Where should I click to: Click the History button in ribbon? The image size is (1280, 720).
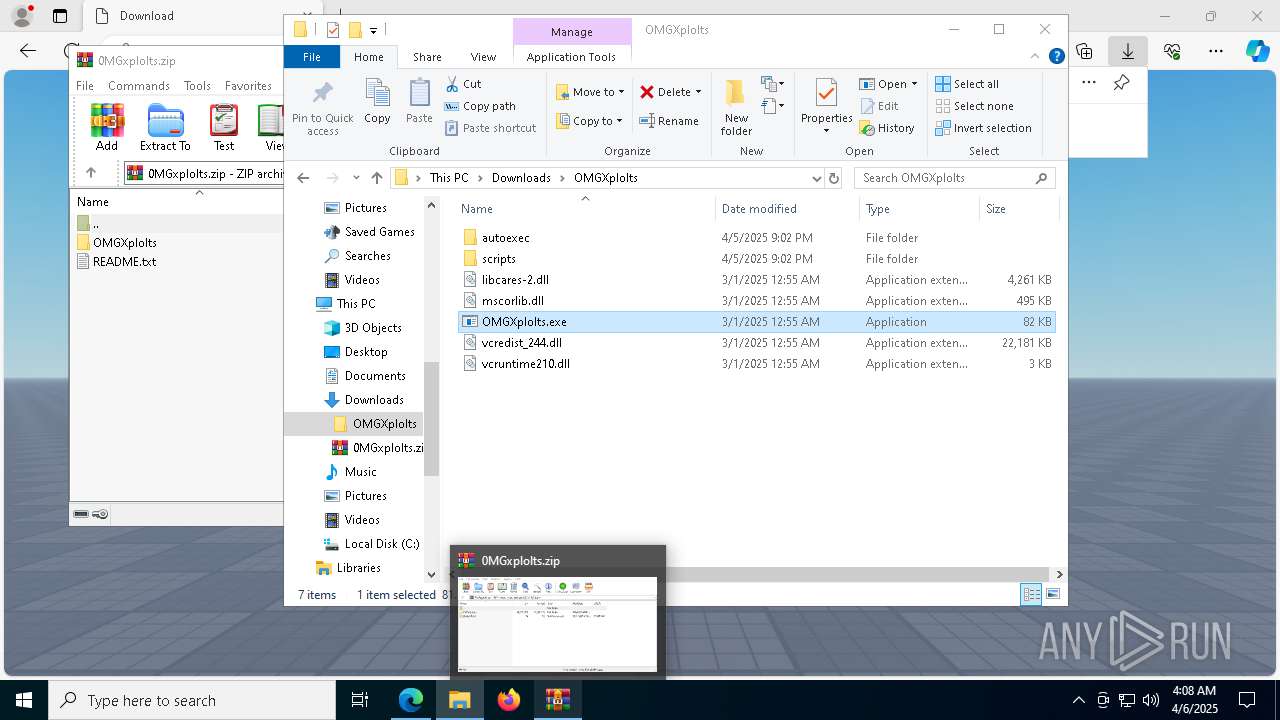click(x=886, y=128)
